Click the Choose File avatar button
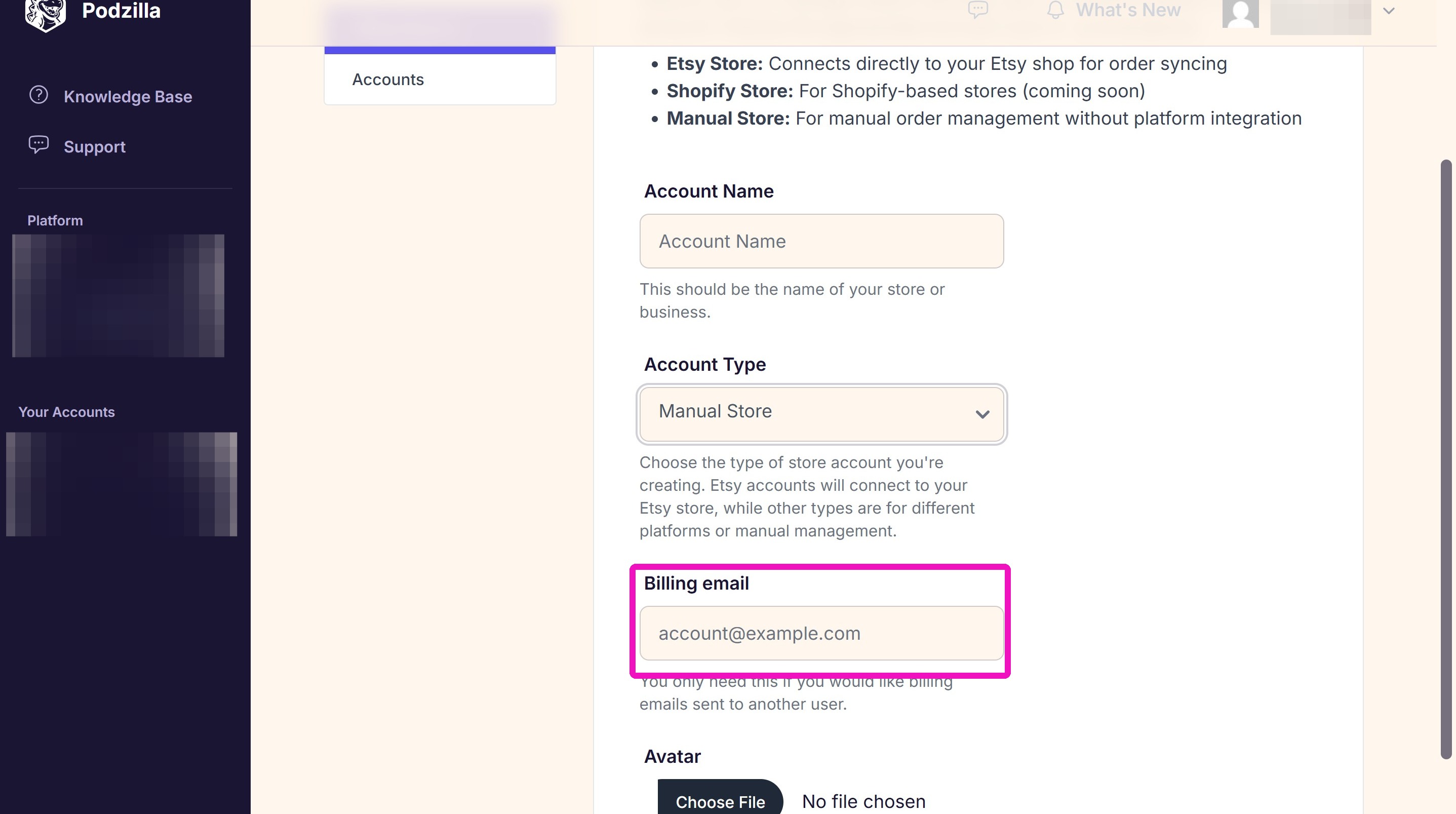 (x=720, y=797)
